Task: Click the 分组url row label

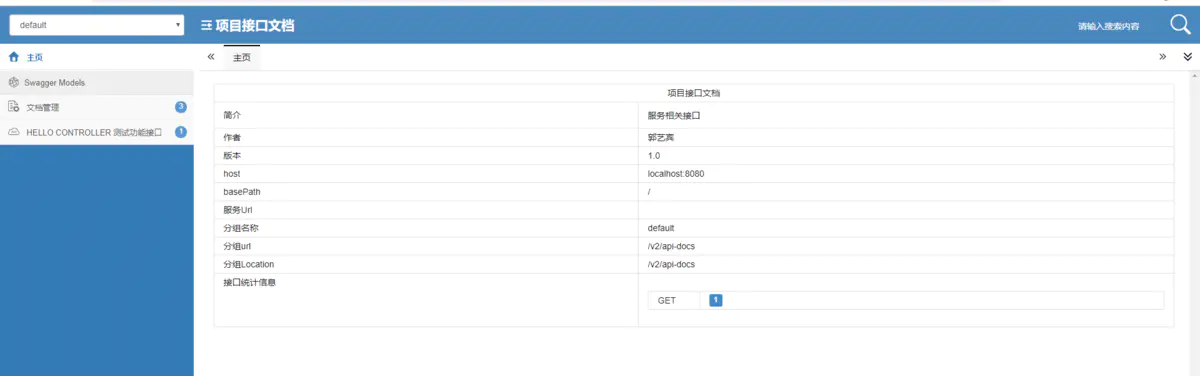Action: [x=238, y=246]
